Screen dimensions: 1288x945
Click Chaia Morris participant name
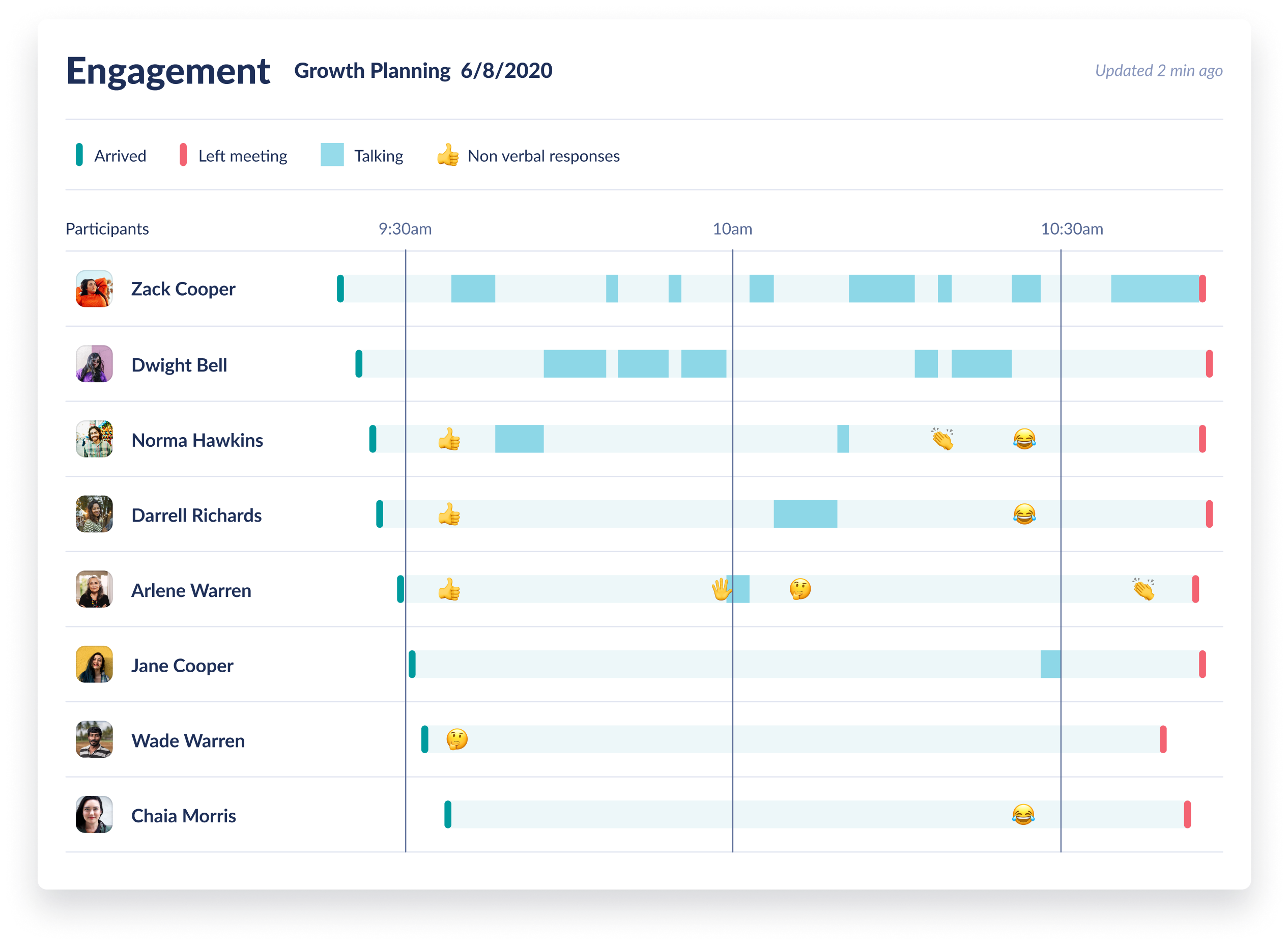pyautogui.click(x=183, y=816)
